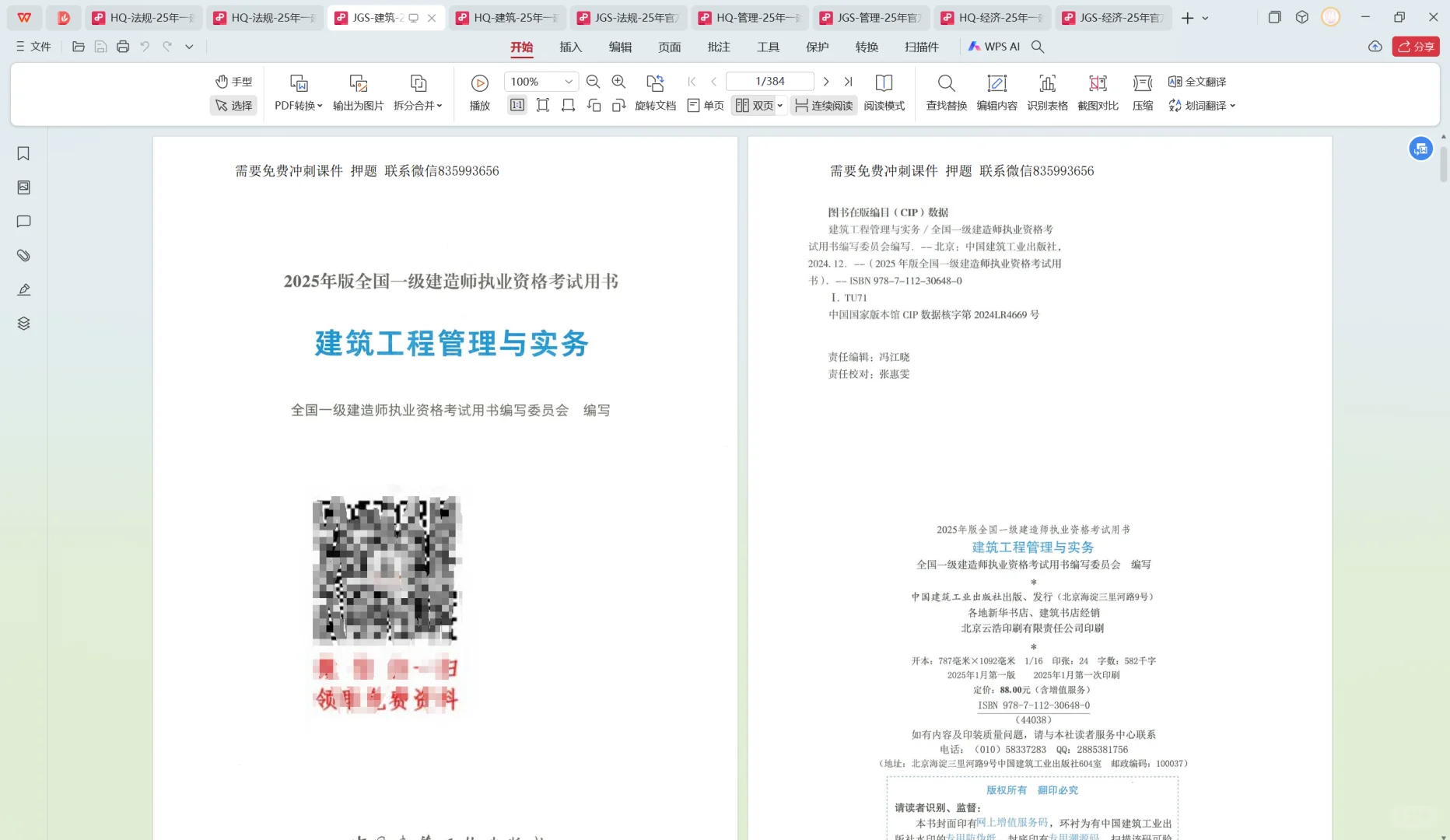This screenshot has width=1450, height=840.
Task: Rotate page clockwise icon
Action: pyautogui.click(x=619, y=106)
